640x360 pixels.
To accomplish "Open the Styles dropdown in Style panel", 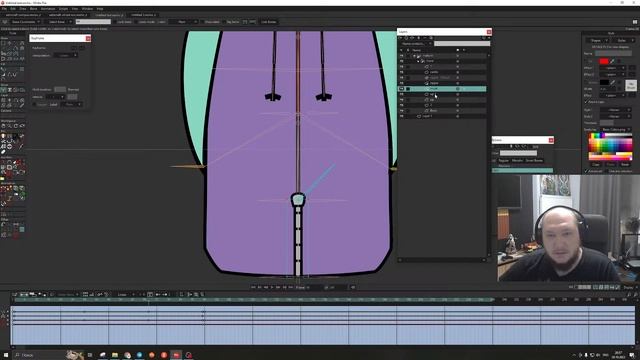I will click(623, 40).
